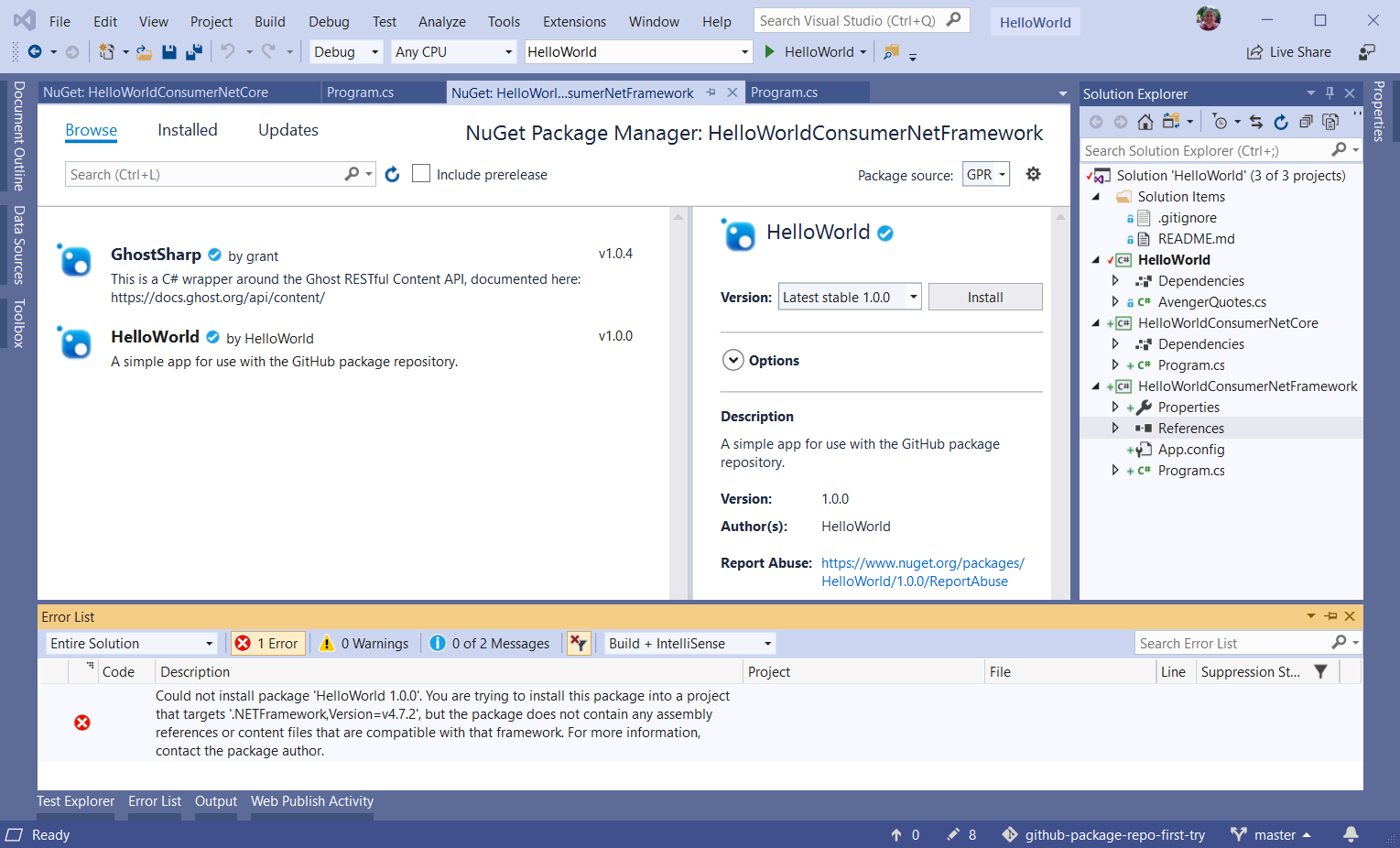Image resolution: width=1400 pixels, height=848 pixels.
Task: Open the notifications bell in status bar
Action: [x=1351, y=834]
